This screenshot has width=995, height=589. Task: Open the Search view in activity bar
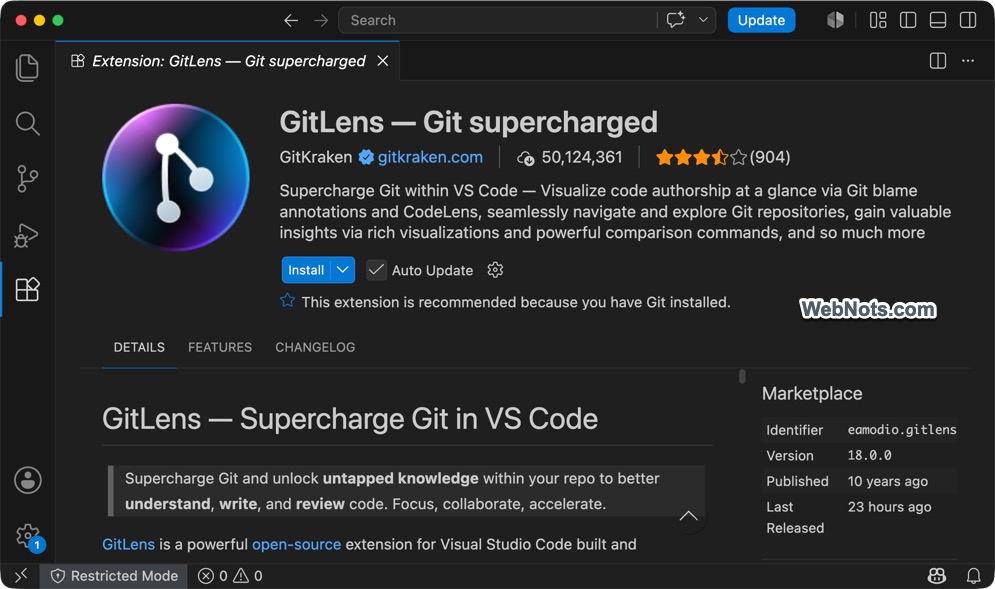click(x=27, y=123)
